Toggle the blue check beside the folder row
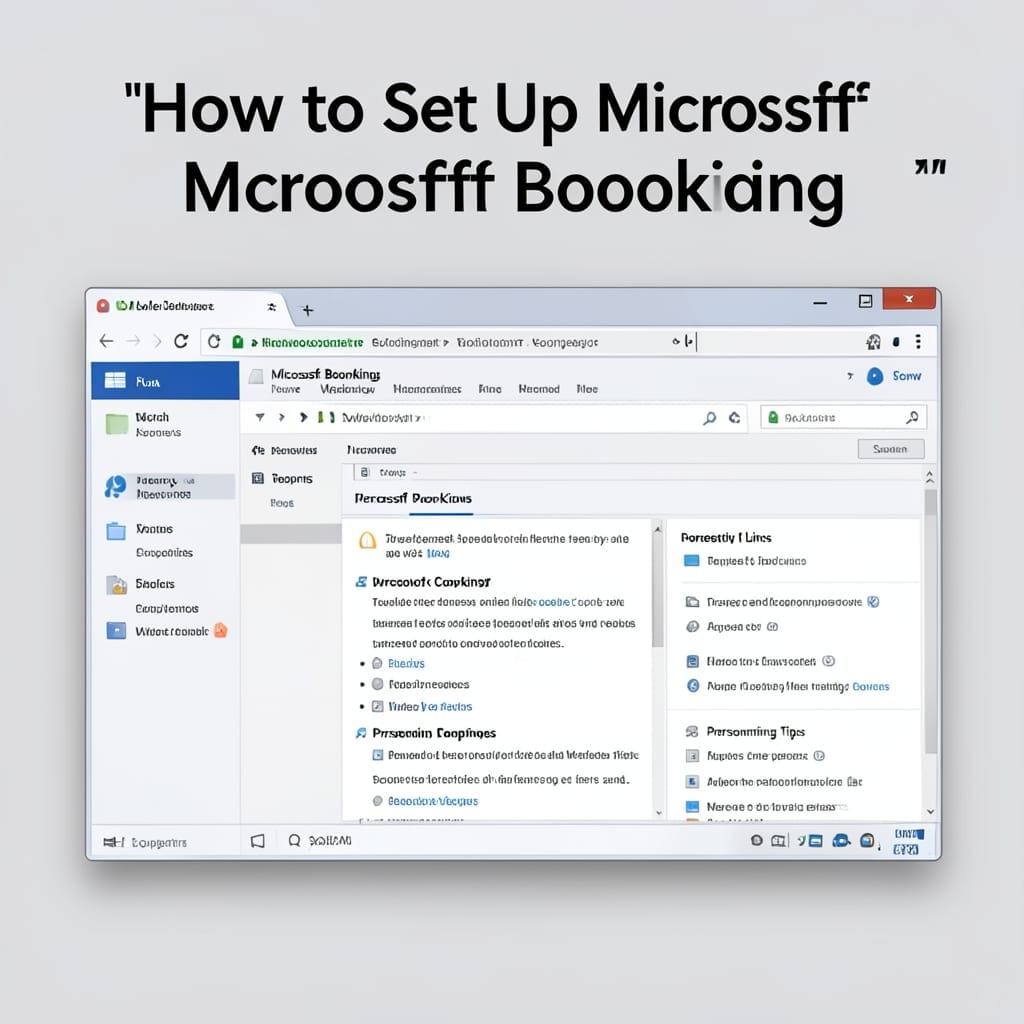Image resolution: width=1024 pixels, height=1024 pixels. click(x=873, y=601)
